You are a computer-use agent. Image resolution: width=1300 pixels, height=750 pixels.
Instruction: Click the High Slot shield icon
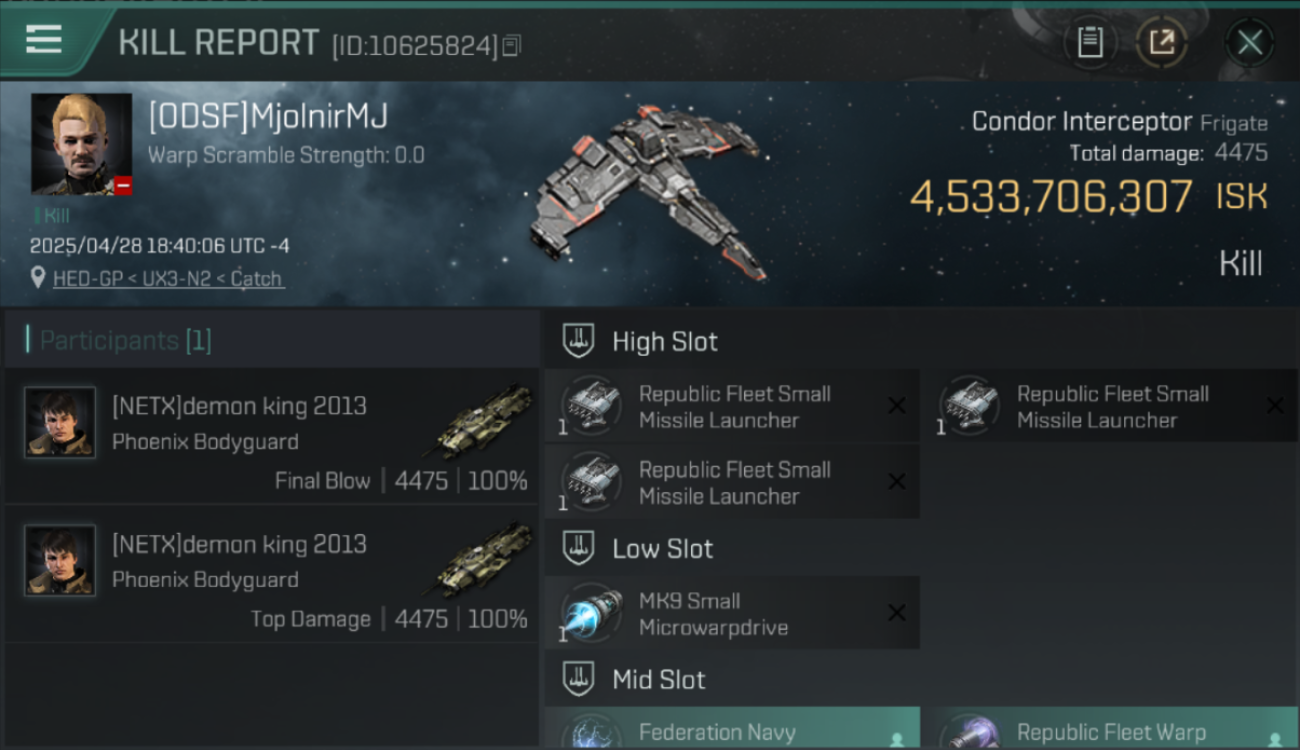578,341
